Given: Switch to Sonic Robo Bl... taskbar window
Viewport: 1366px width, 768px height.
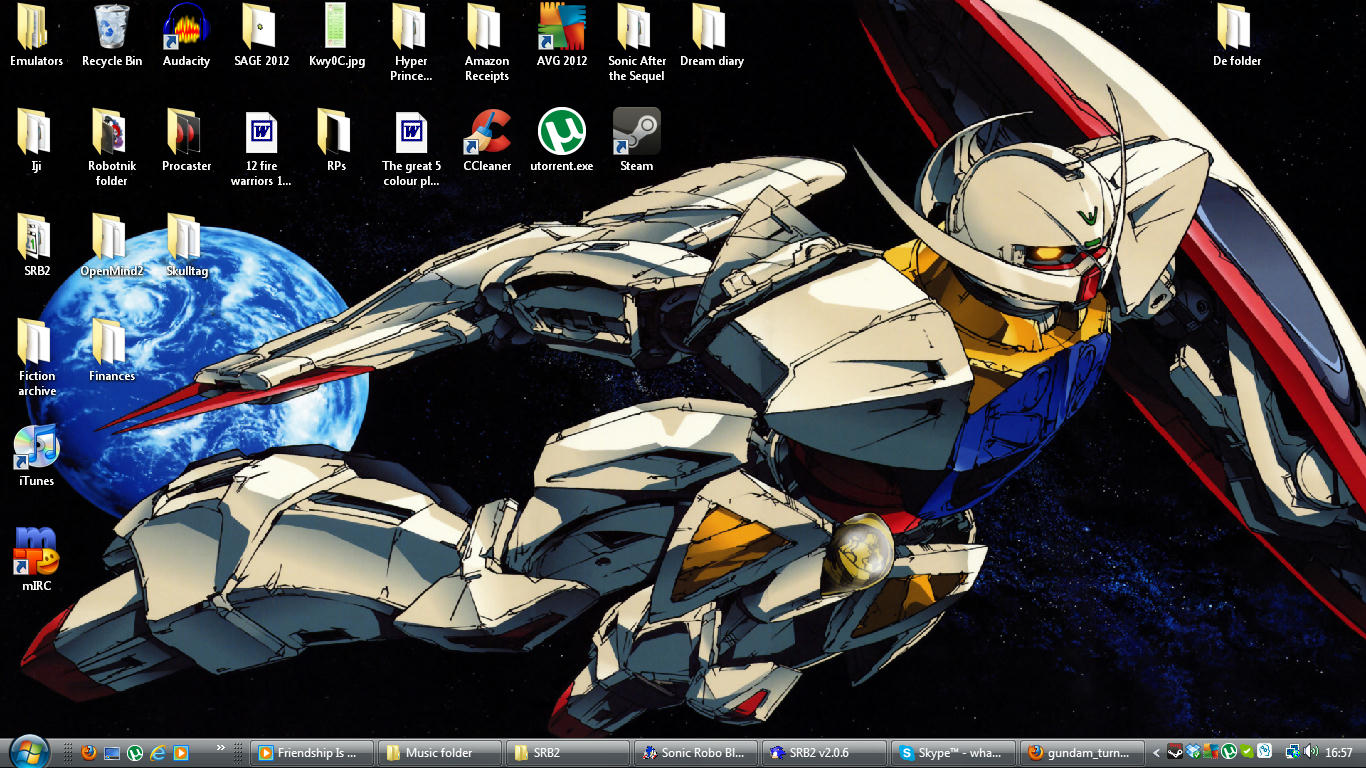Looking at the screenshot, I should click(x=696, y=752).
